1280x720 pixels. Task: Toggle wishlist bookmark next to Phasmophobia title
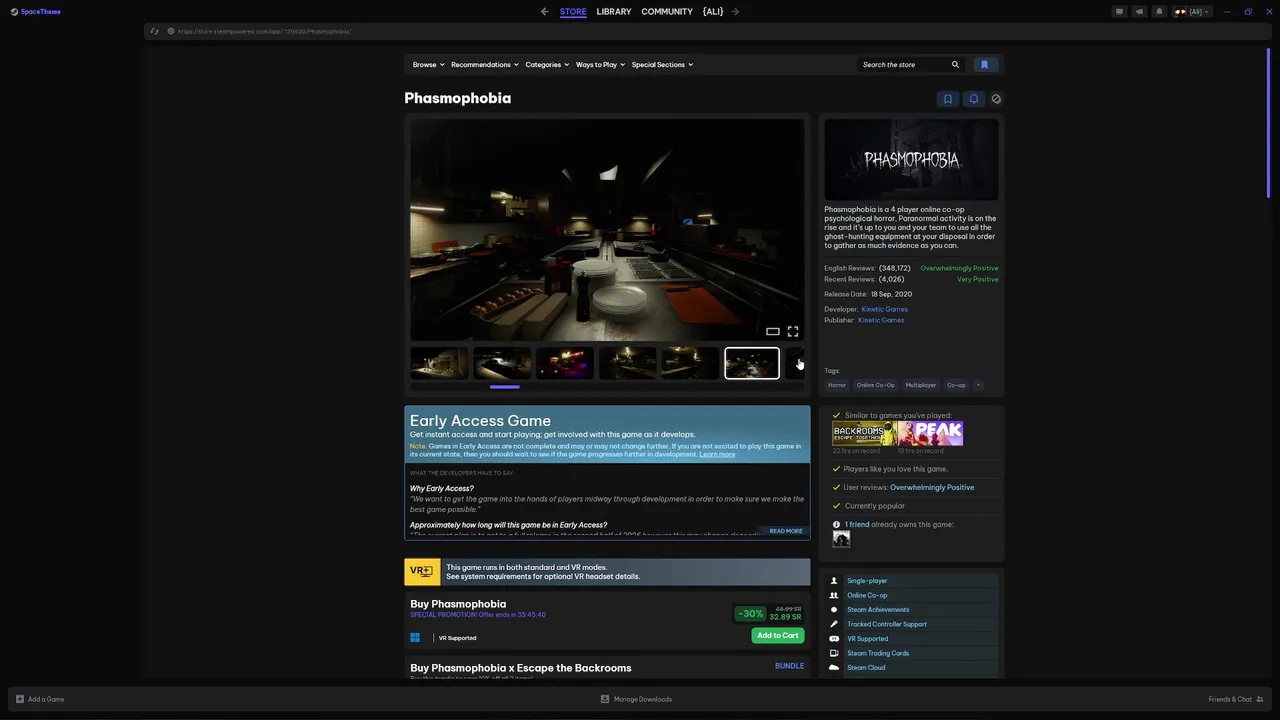coord(948,99)
